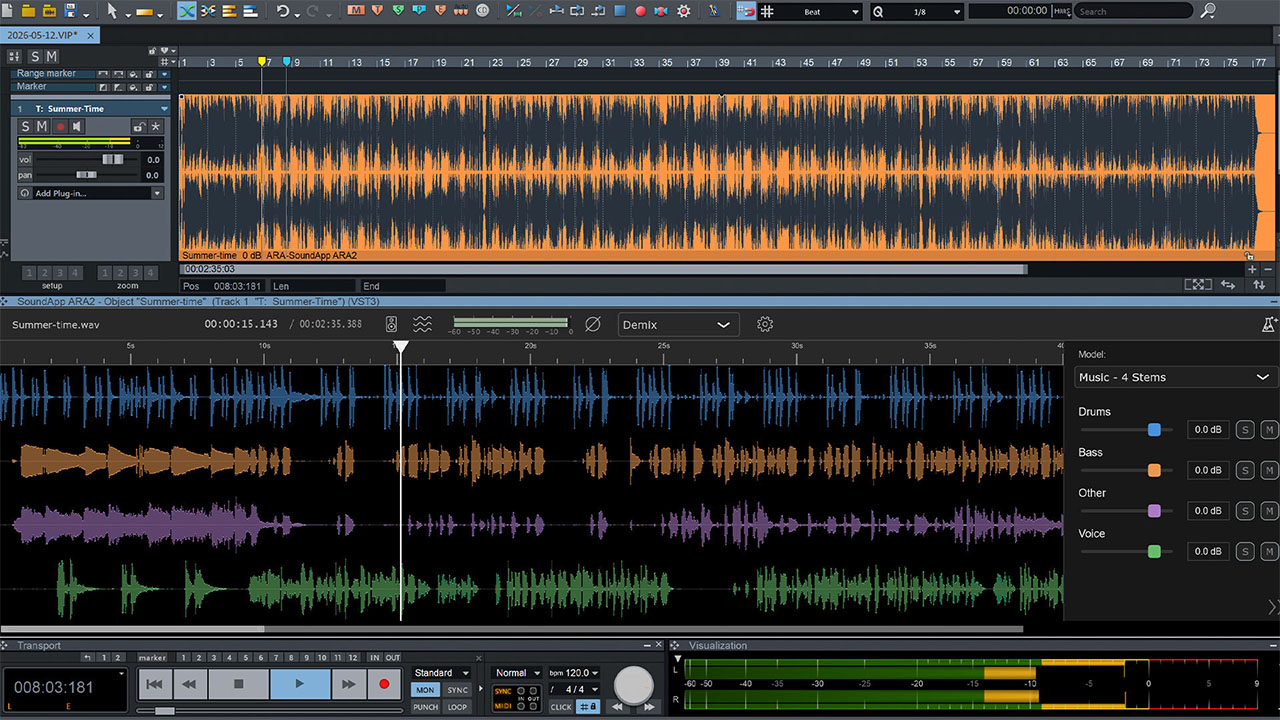
Task: Click the red record circle in the top toolbar
Action: click(641, 11)
